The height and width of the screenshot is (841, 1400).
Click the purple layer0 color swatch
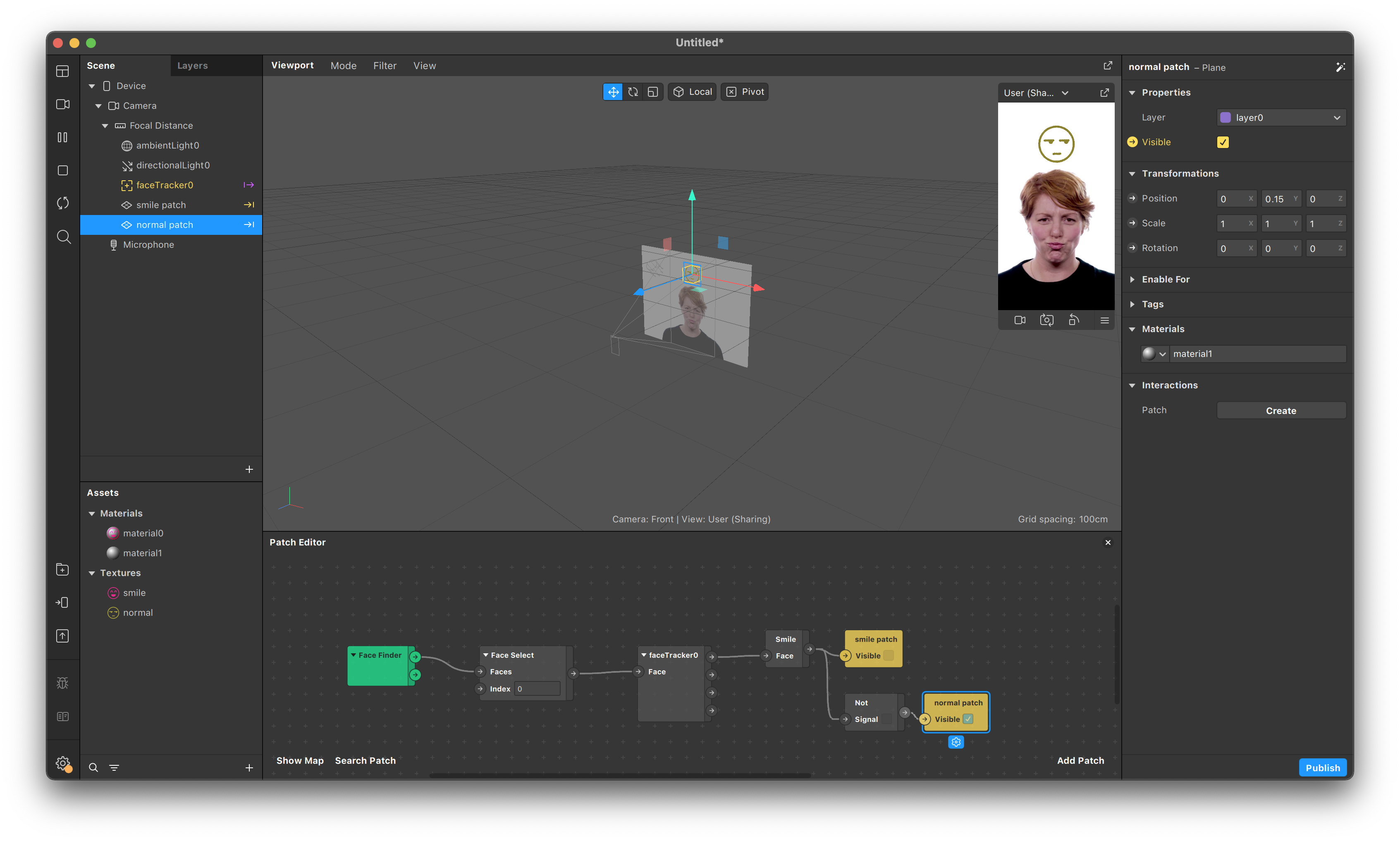tap(1226, 117)
